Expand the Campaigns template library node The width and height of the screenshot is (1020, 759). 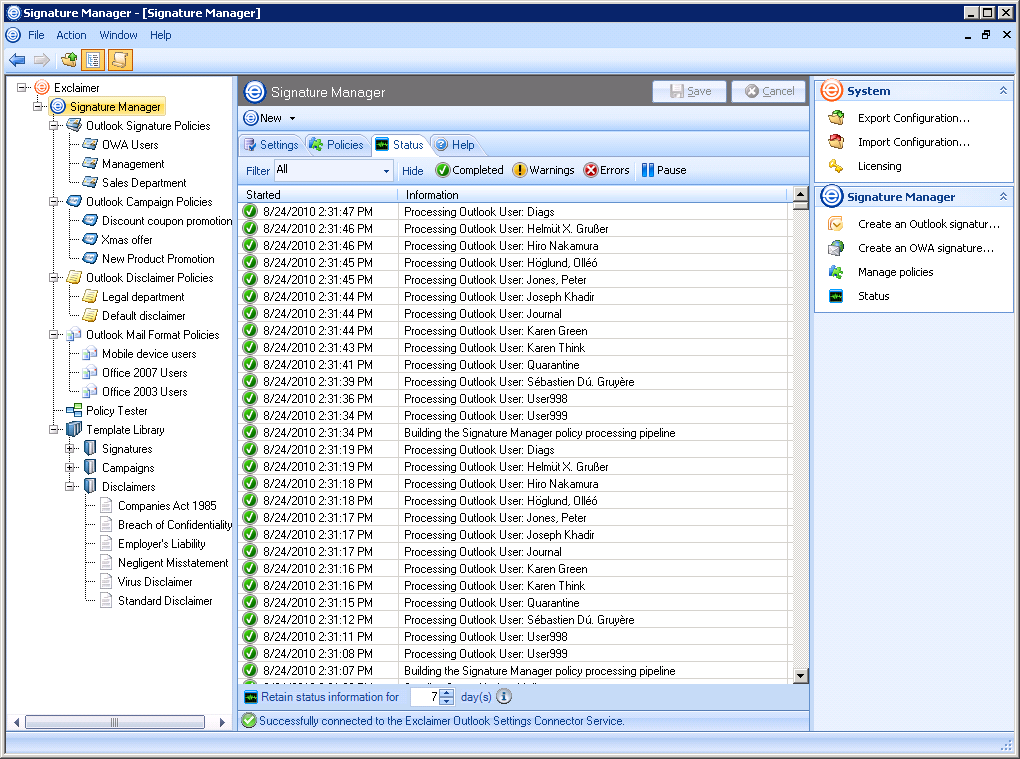[70, 468]
